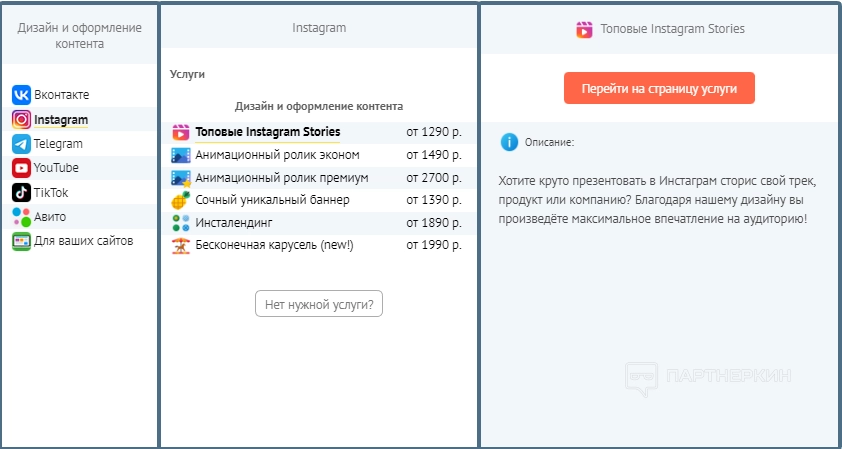Click the Топовые Instagram Stories service icon
The image size is (842, 449).
[x=180, y=132]
